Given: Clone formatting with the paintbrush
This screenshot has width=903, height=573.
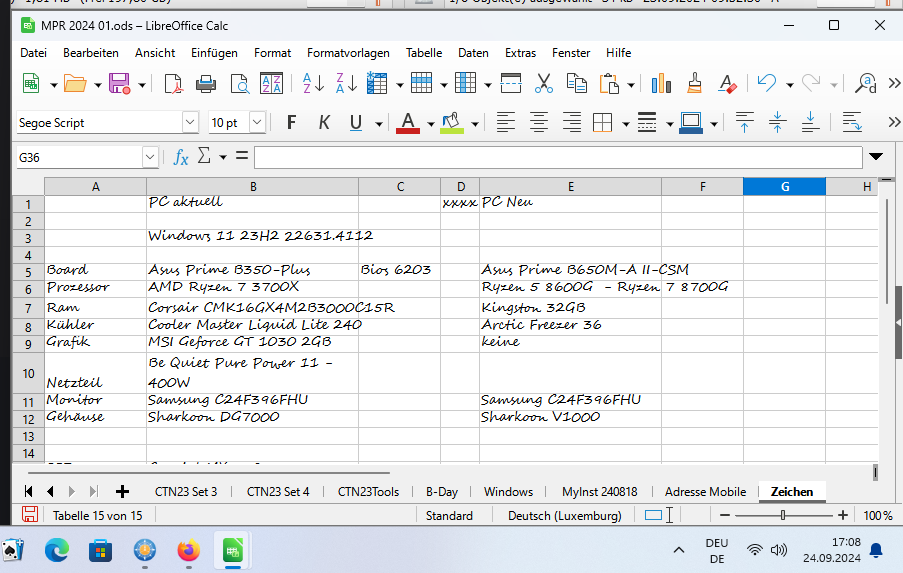Looking at the screenshot, I should 695,84.
